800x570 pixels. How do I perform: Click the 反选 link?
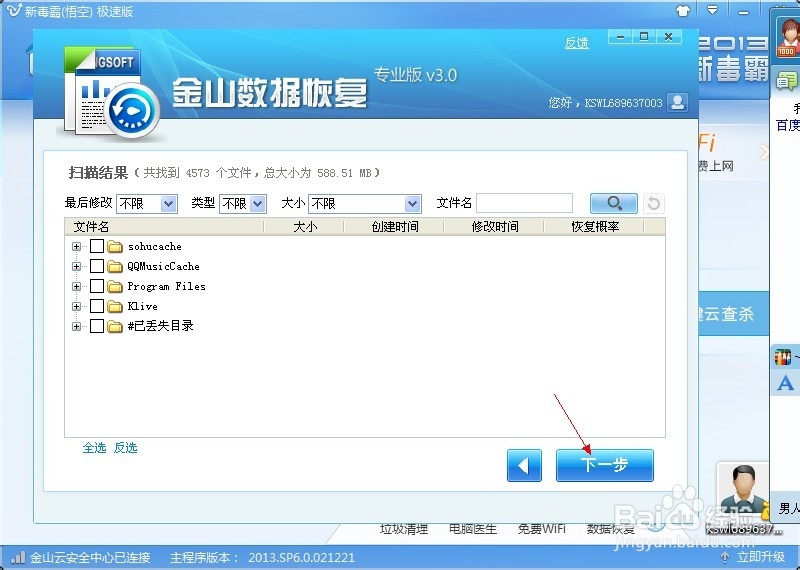[x=125, y=448]
